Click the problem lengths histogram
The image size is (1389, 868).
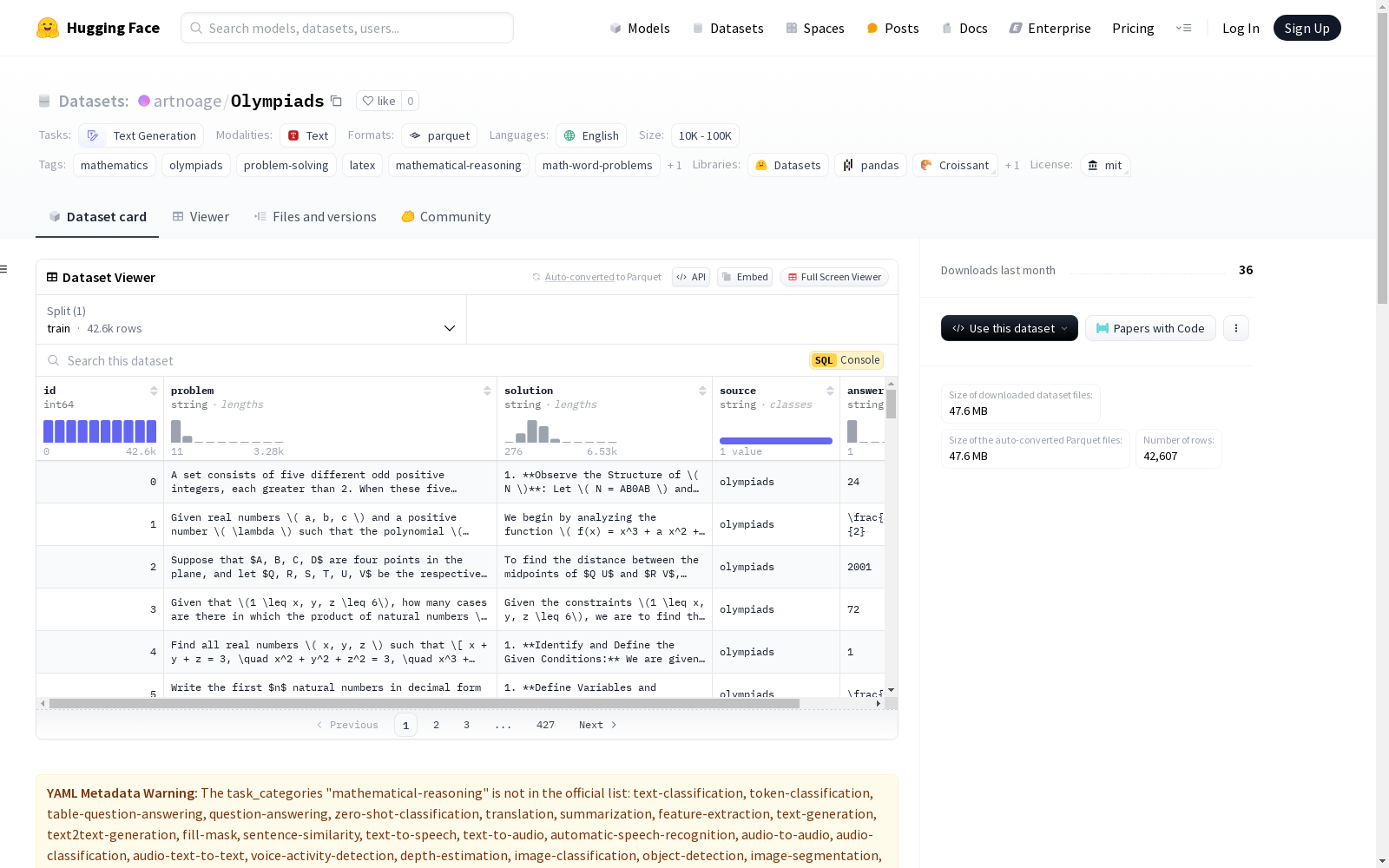(x=227, y=431)
